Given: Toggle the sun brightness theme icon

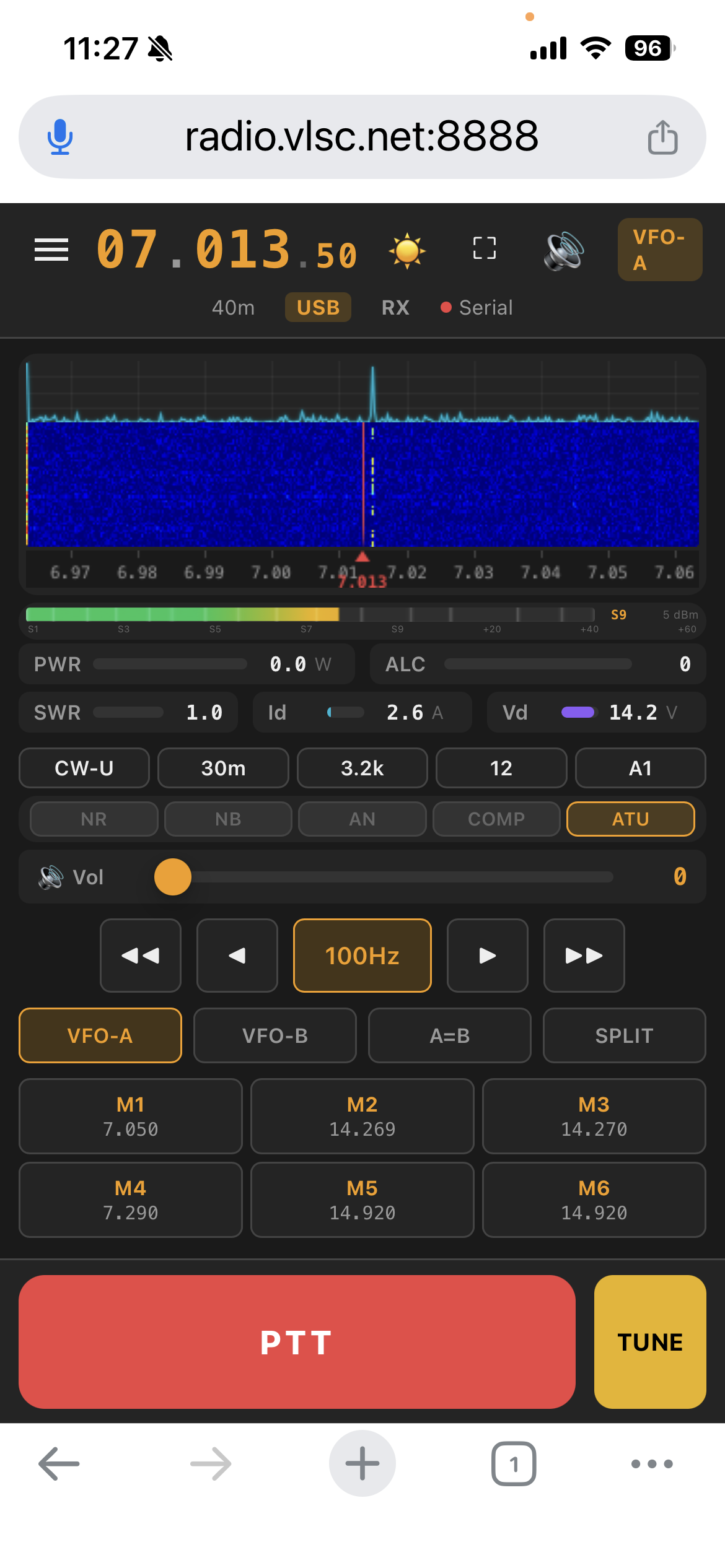Looking at the screenshot, I should [x=407, y=250].
